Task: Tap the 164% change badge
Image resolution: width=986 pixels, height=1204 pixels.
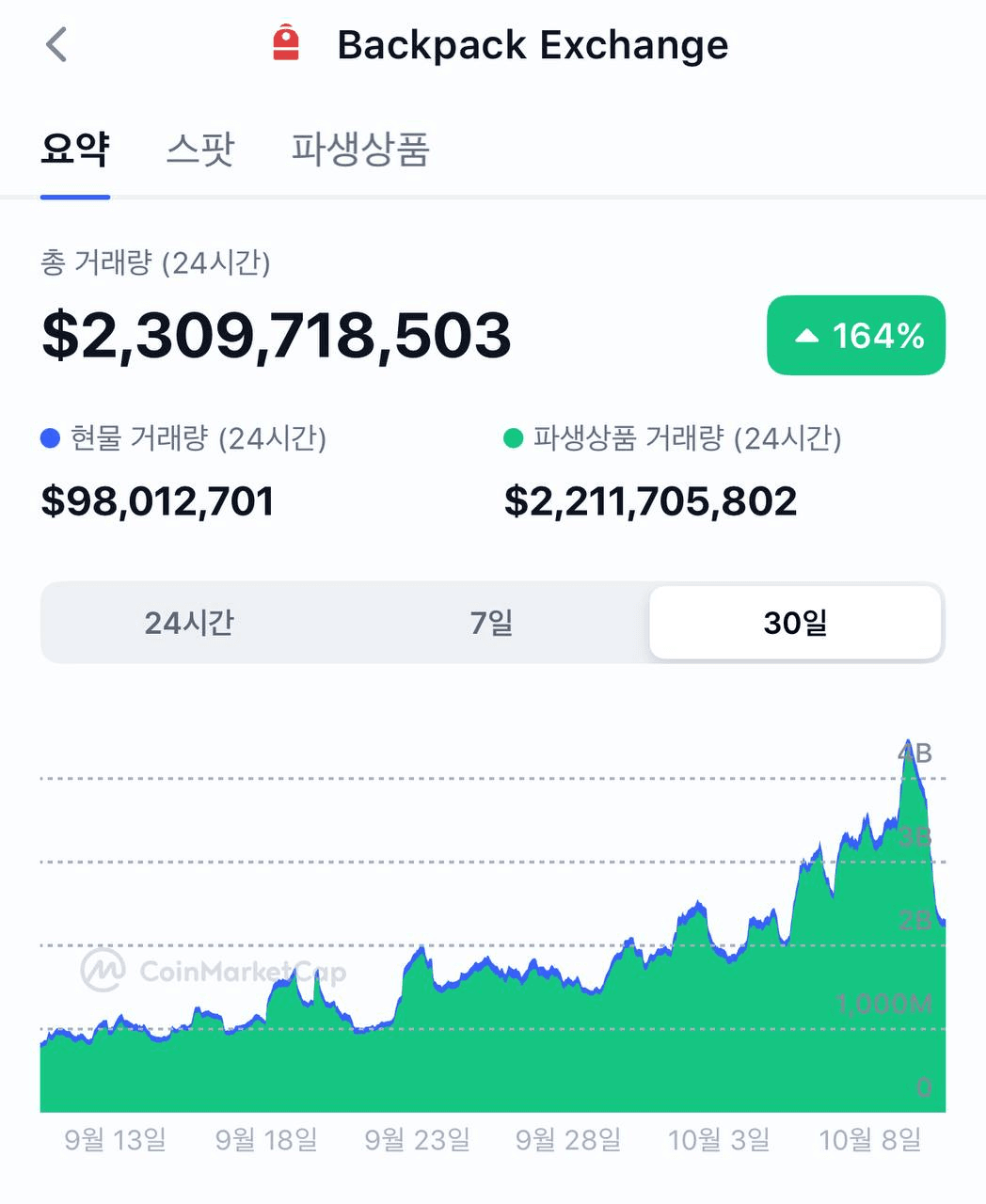Action: [x=856, y=336]
